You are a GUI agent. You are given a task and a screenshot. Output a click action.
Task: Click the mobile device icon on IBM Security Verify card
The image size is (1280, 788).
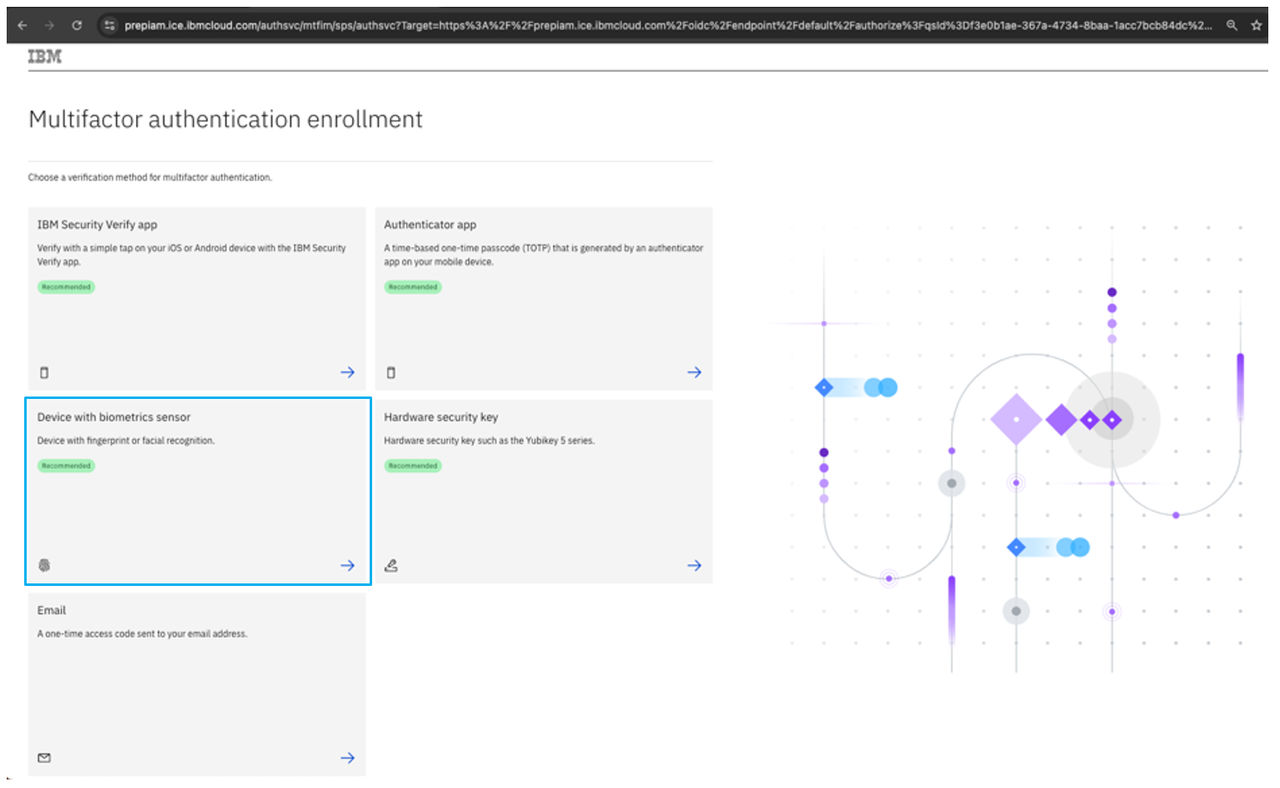click(44, 372)
